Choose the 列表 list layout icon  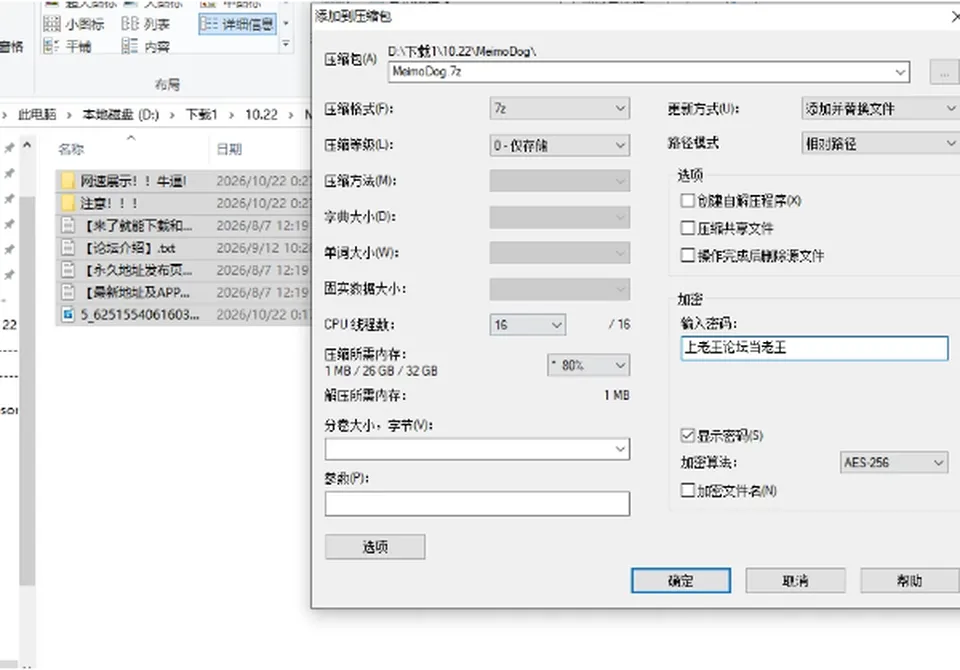(x=130, y=24)
